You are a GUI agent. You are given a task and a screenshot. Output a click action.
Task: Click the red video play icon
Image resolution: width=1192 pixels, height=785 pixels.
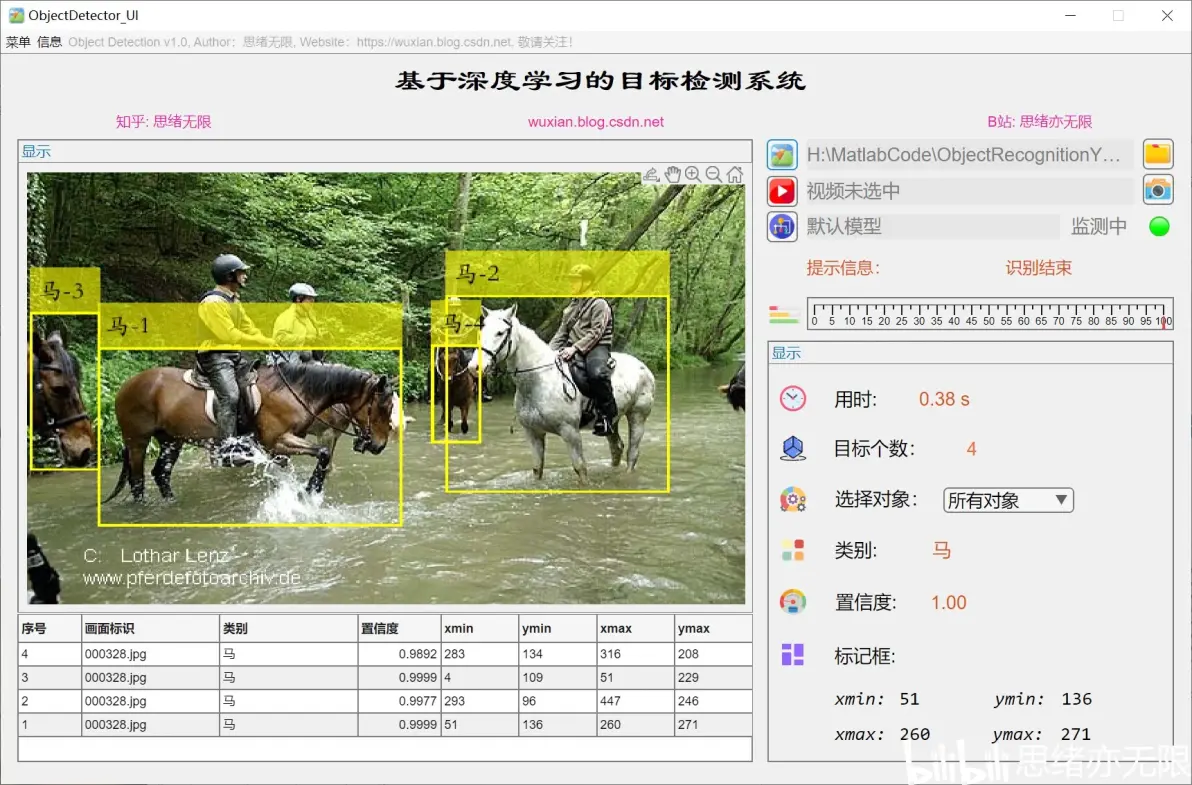coord(781,191)
